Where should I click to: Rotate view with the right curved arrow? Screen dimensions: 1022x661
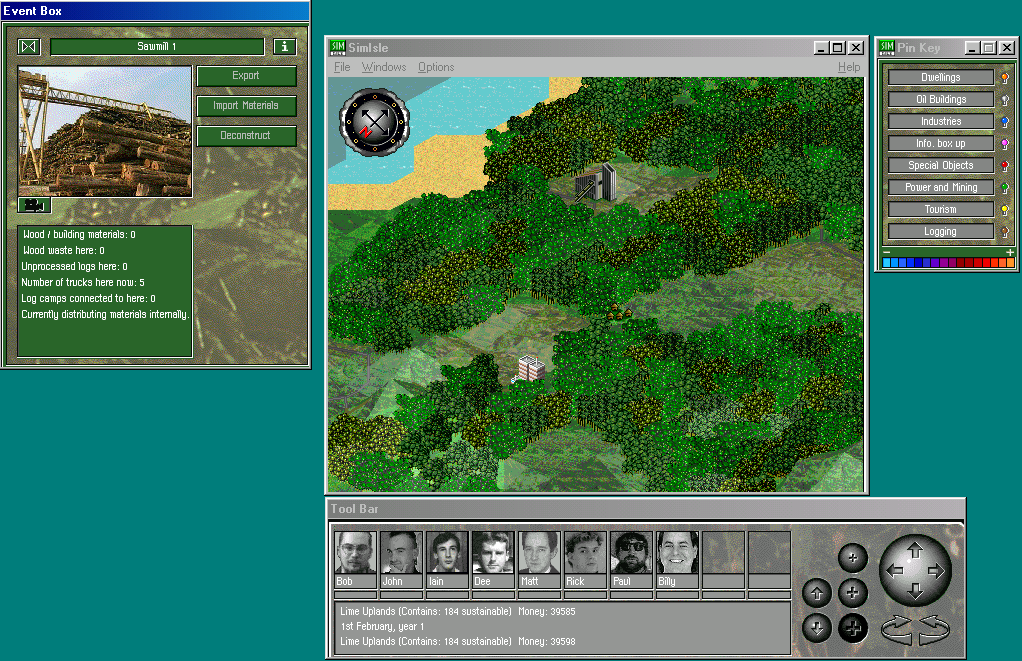[x=933, y=630]
